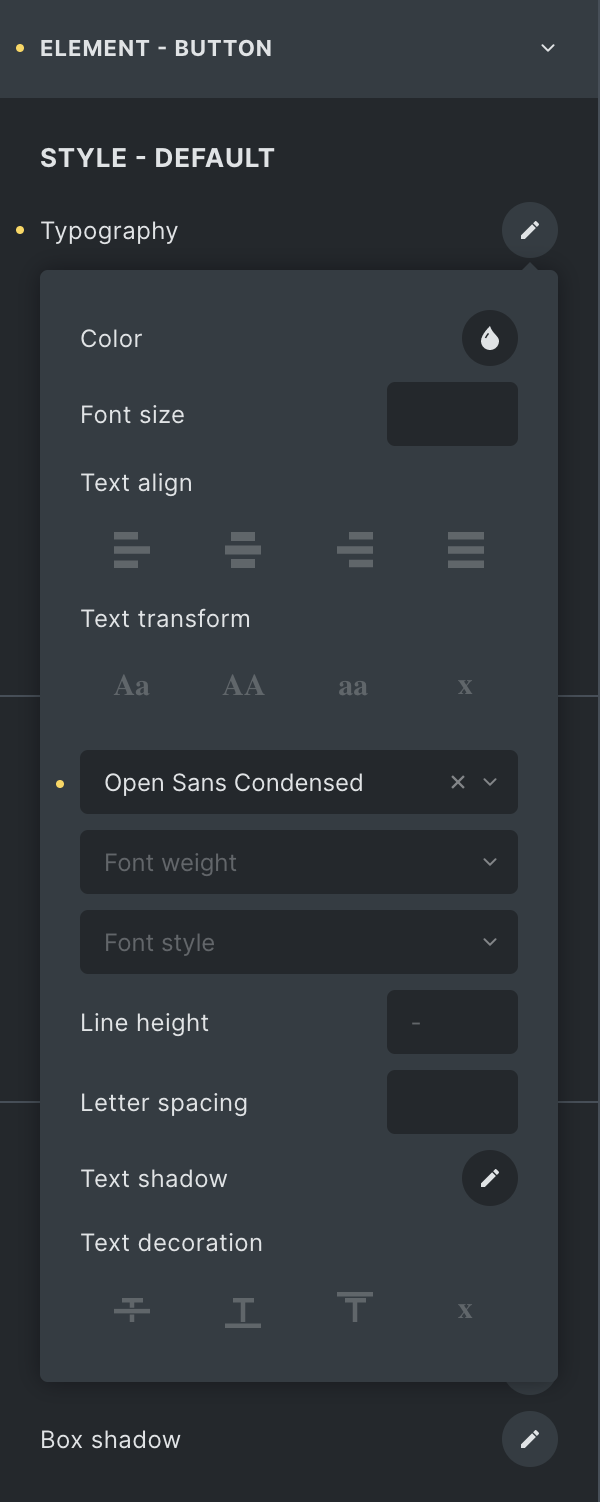Remove text transform with the x option
Viewport: 600px width, 1502px height.
[x=465, y=686]
